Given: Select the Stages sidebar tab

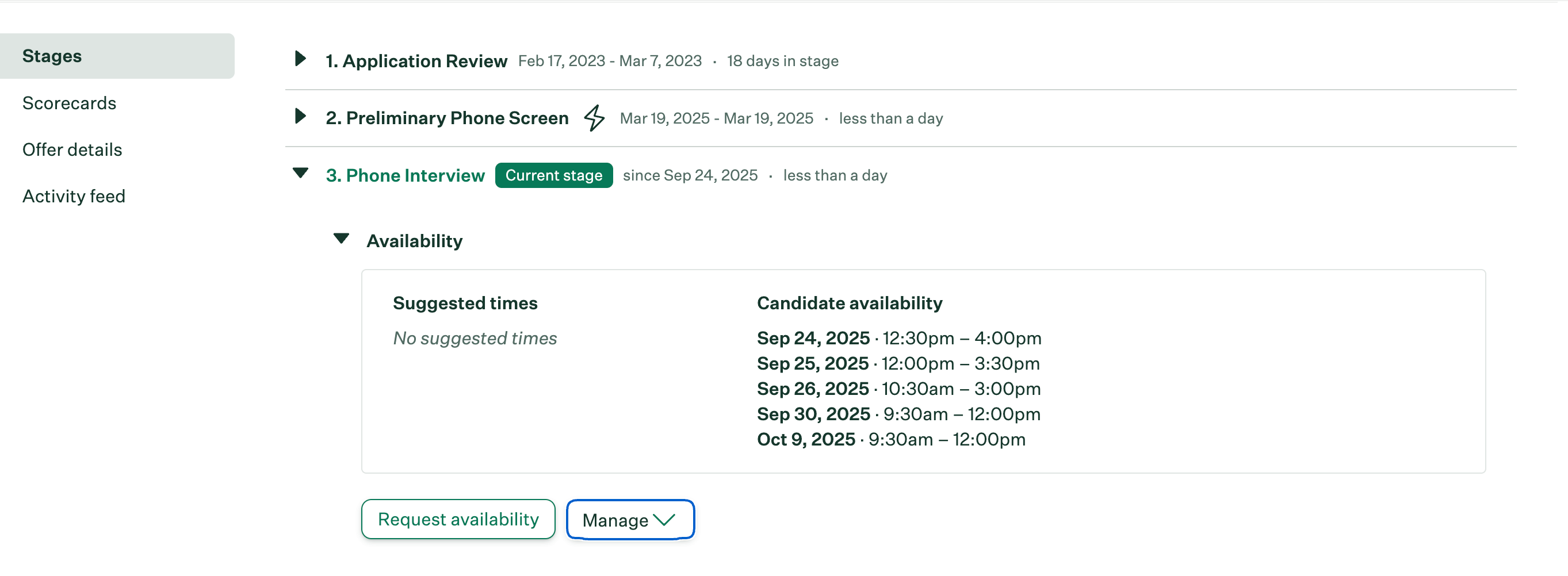Looking at the screenshot, I should coord(117,56).
